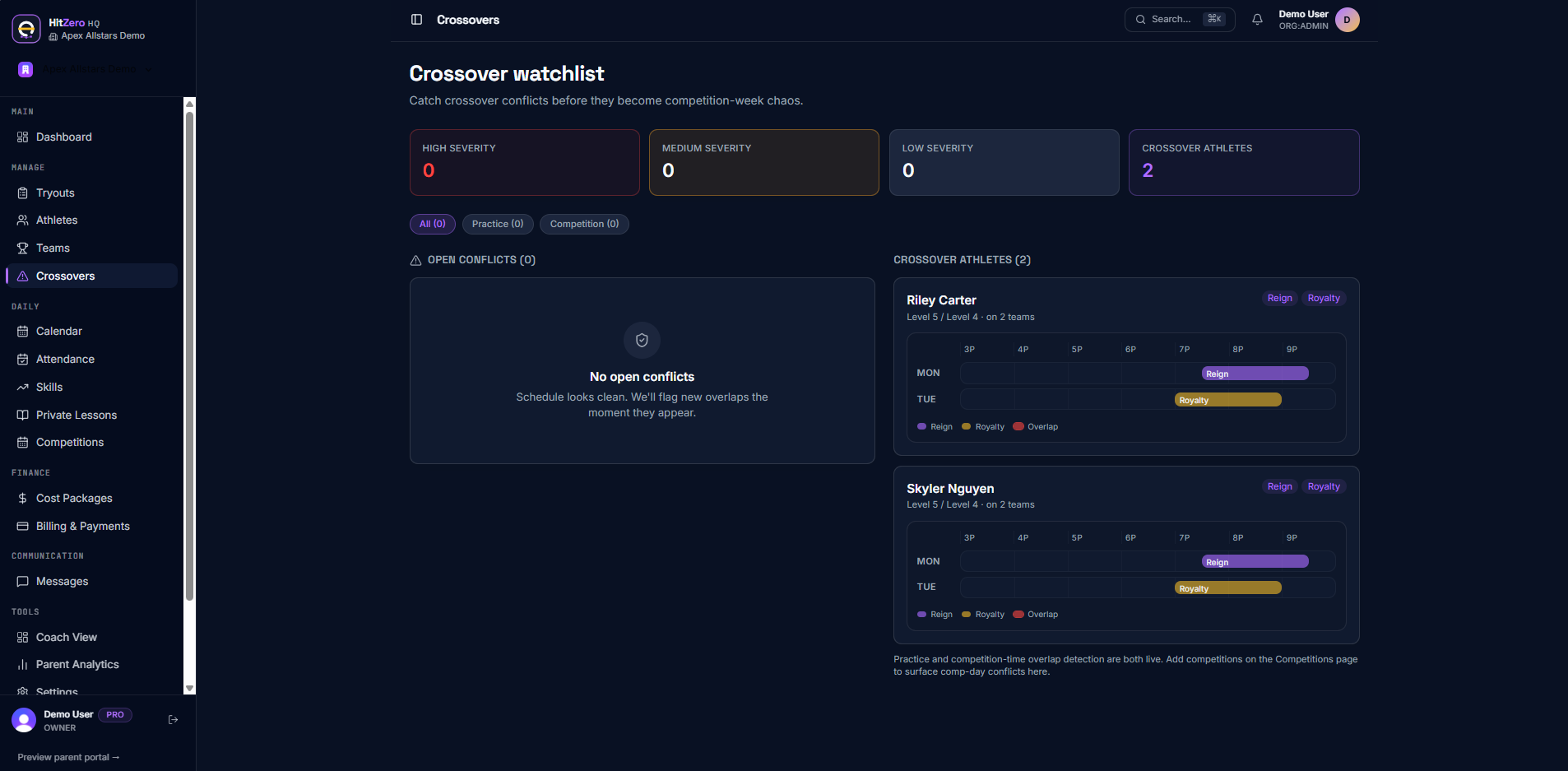1568x771 pixels.
Task: Click the 'Skyler Nguyen' athlete name
Action: pyautogui.click(x=950, y=489)
